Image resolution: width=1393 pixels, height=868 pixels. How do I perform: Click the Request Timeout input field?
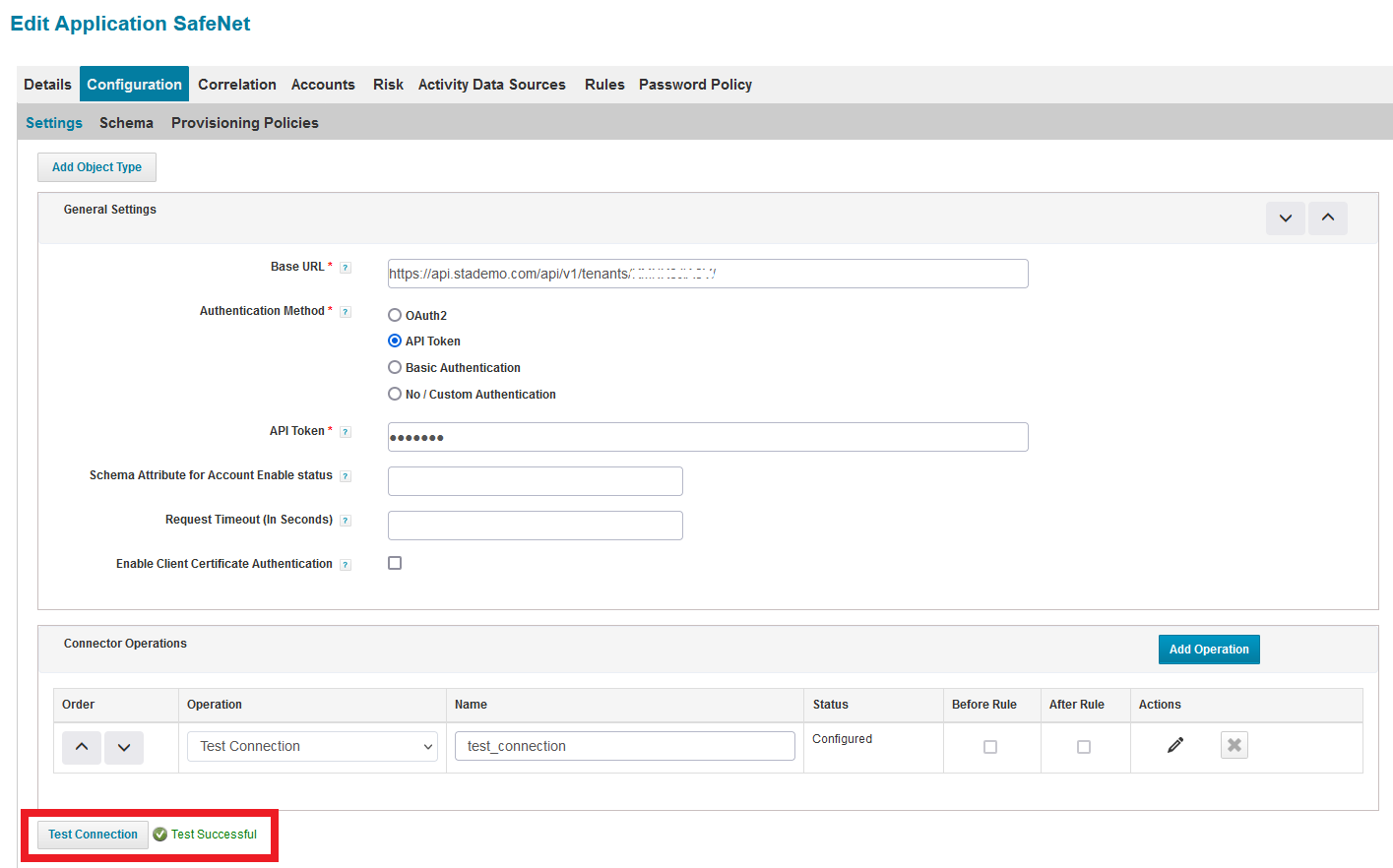[536, 526]
